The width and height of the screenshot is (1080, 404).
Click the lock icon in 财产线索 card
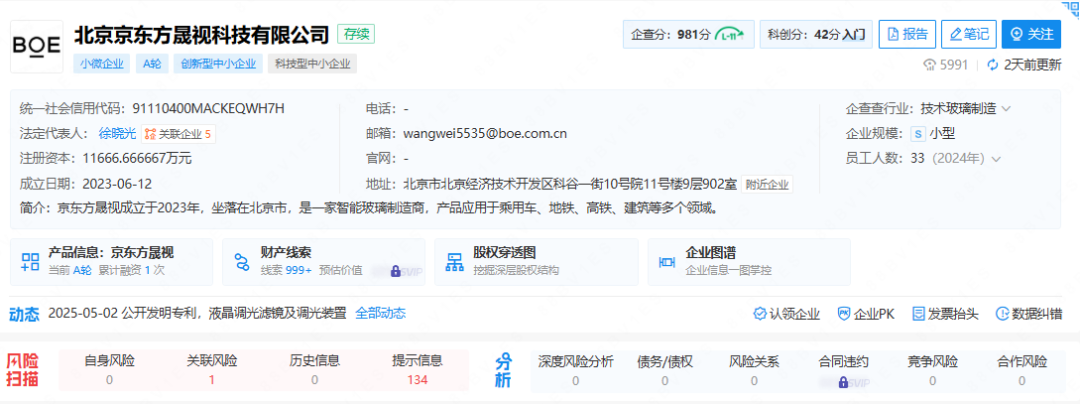tap(395, 271)
